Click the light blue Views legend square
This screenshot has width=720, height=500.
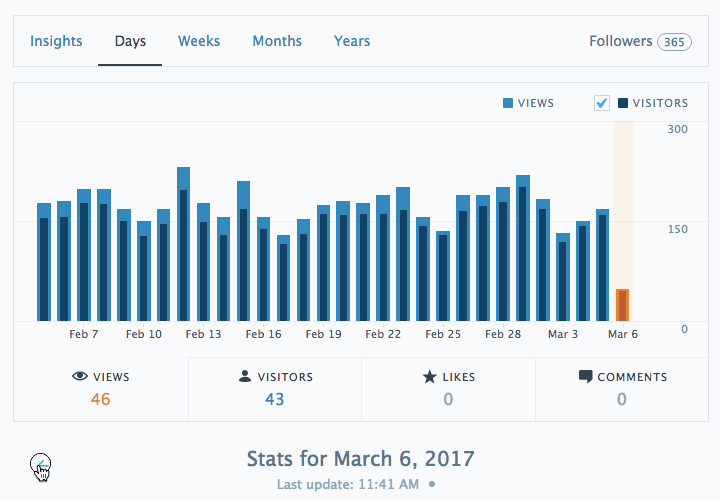(508, 103)
